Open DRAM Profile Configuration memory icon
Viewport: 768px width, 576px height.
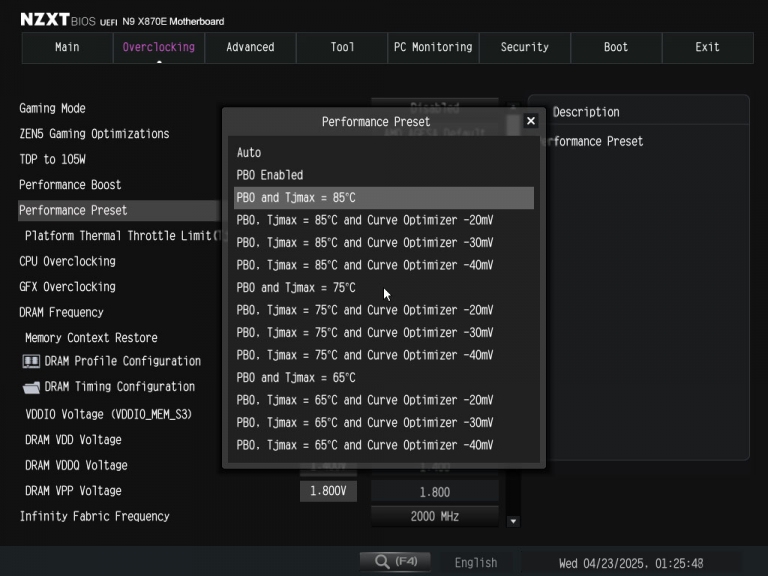31,361
